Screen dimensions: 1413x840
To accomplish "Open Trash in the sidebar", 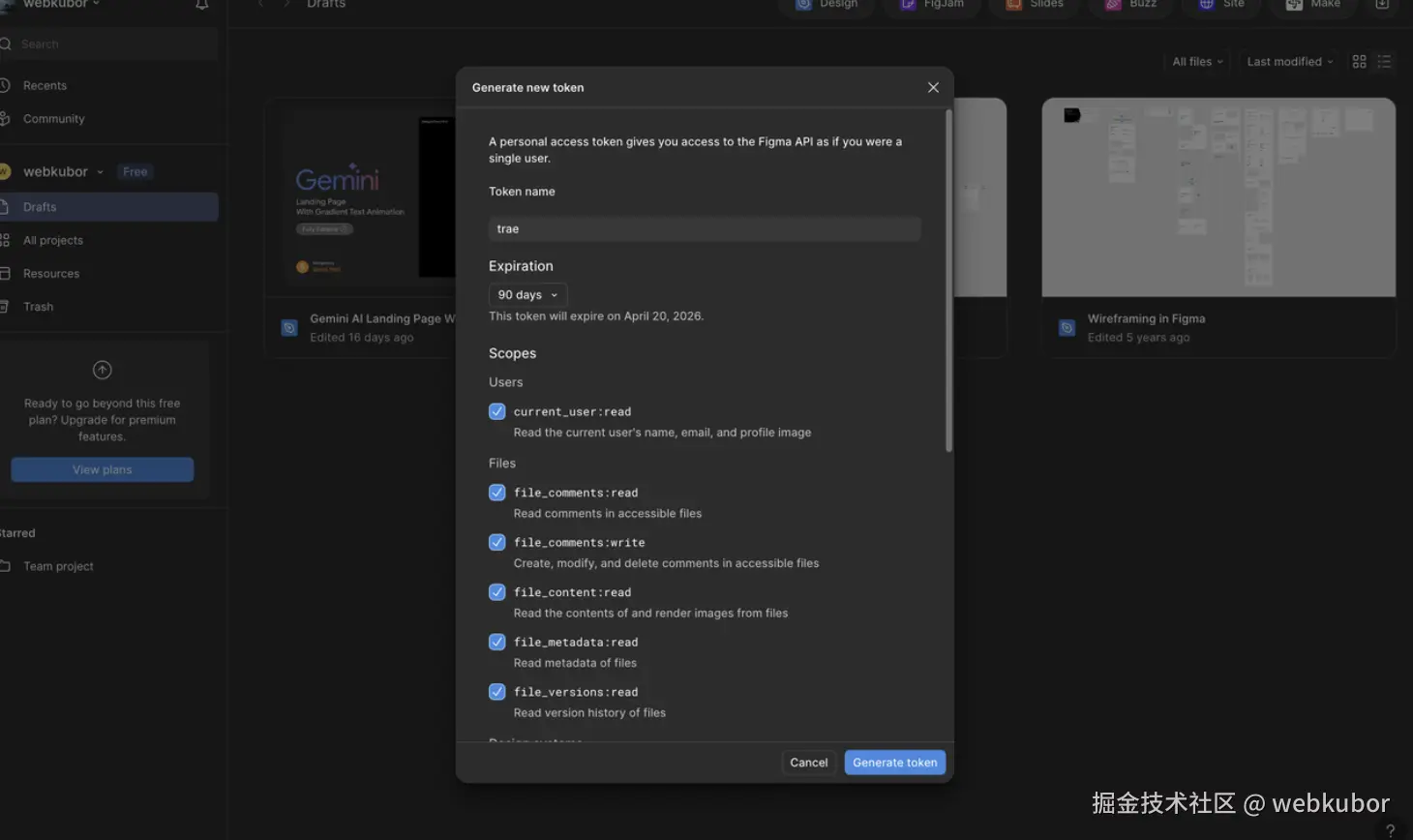I will 38,307.
